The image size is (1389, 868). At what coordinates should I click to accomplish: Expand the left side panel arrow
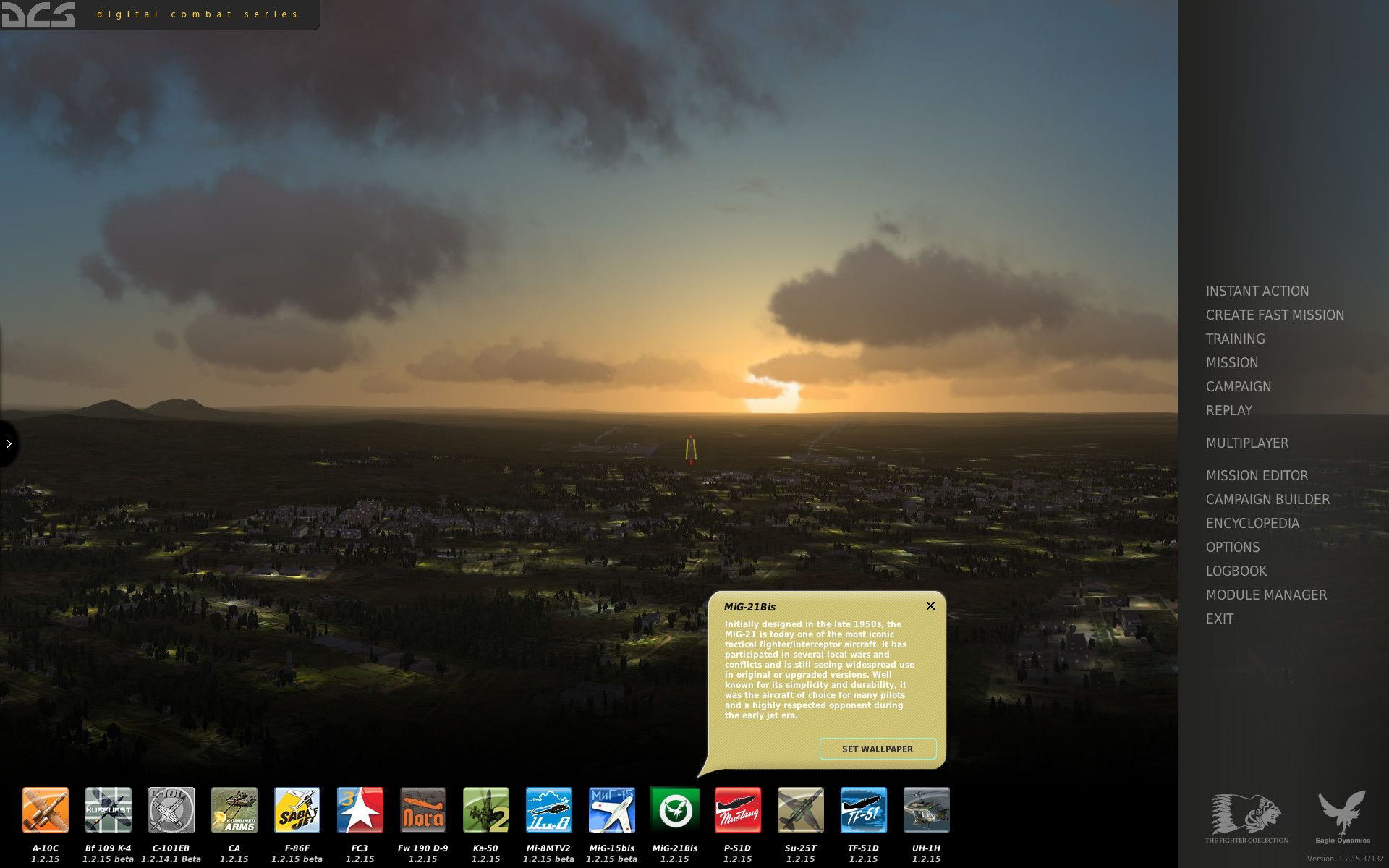point(9,443)
